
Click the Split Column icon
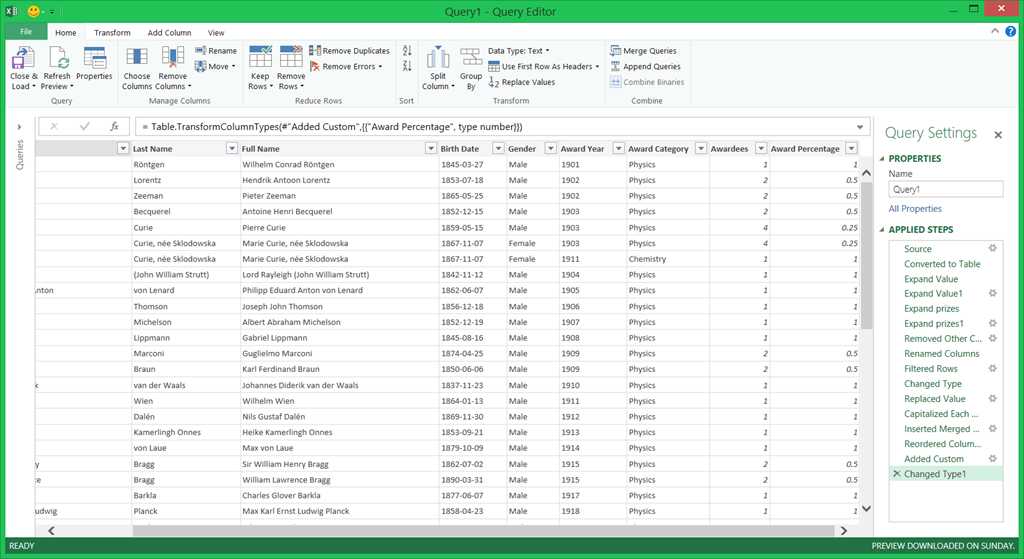coord(437,58)
